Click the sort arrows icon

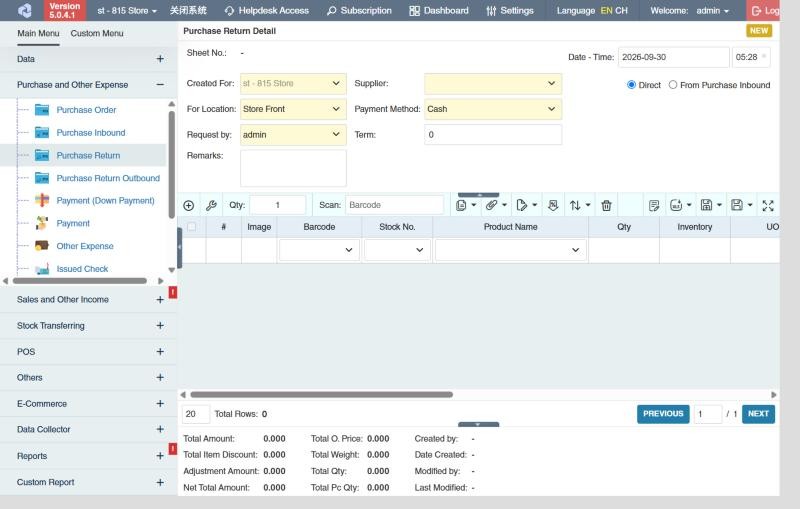pos(575,205)
